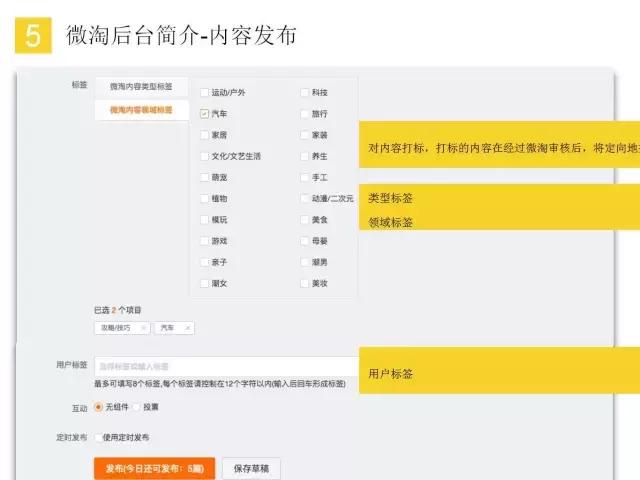640x480 pixels.
Task: Check the 潮女 checkbox
Action: pyautogui.click(x=204, y=284)
